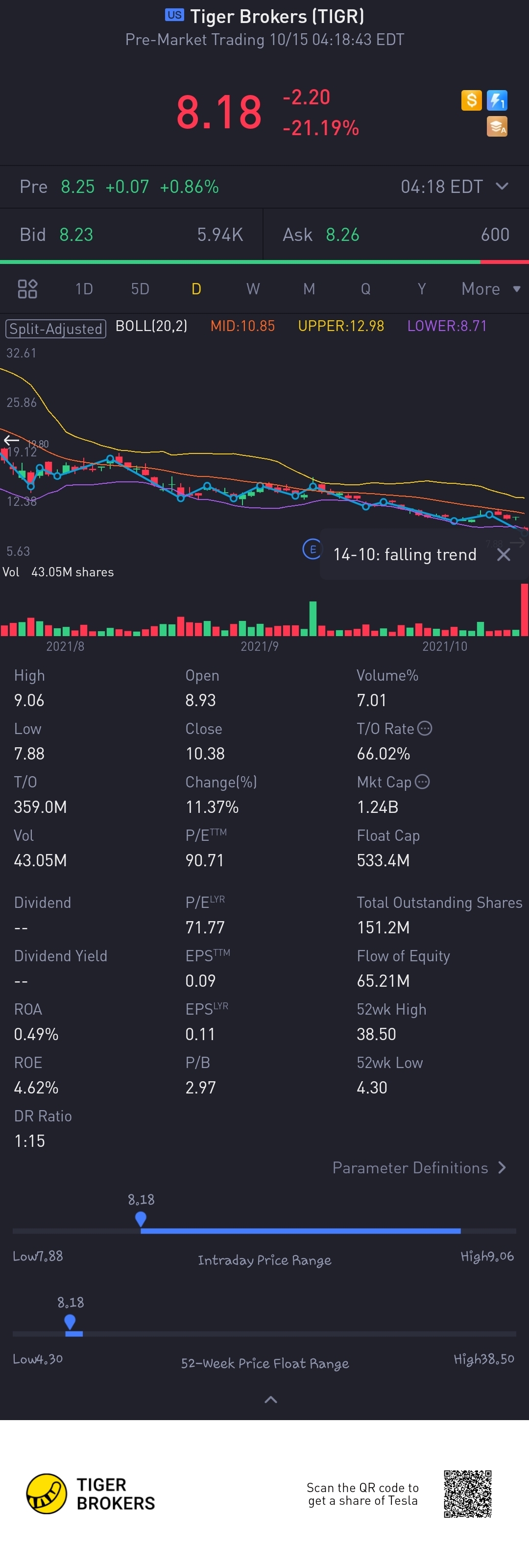Open Mkt Cap info bubble
This screenshot has width=529, height=1568.
pyautogui.click(x=423, y=782)
